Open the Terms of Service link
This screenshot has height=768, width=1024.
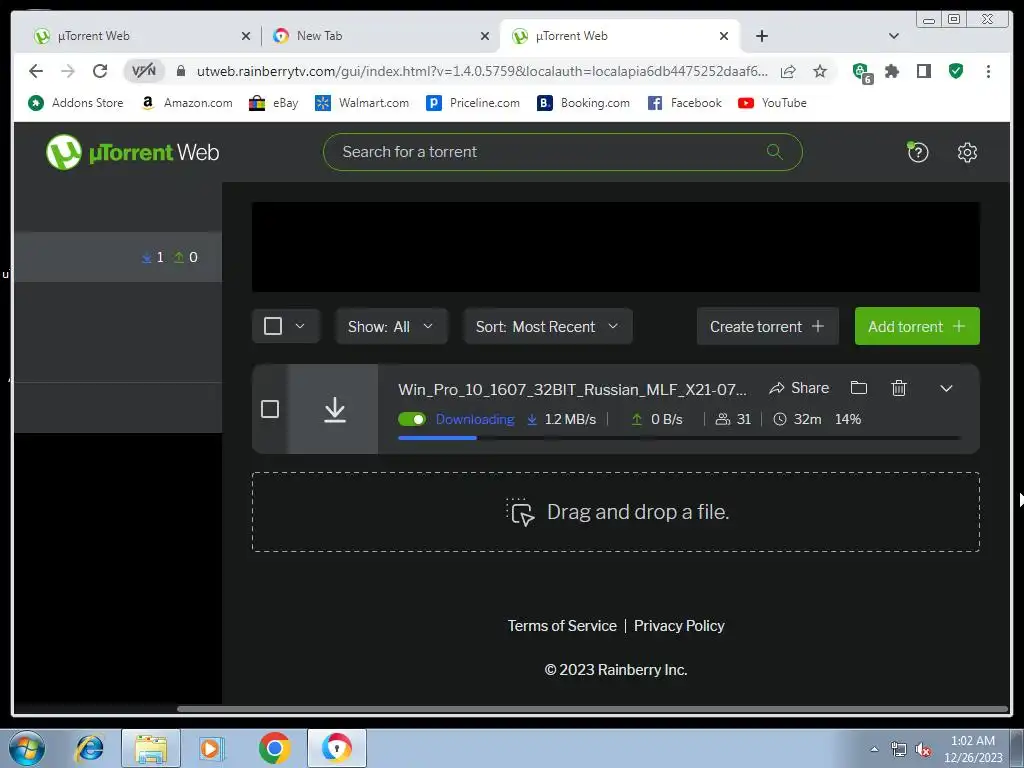562,626
